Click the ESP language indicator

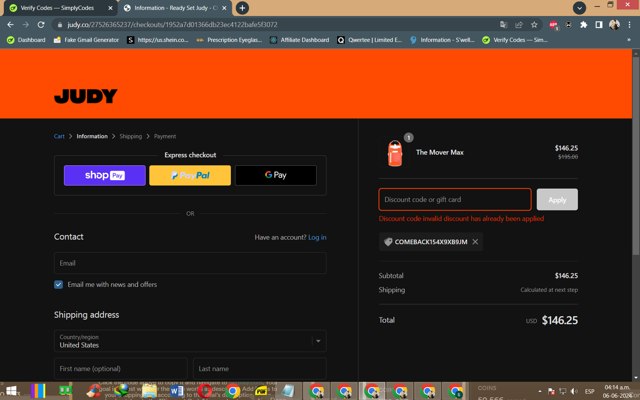(x=589, y=391)
